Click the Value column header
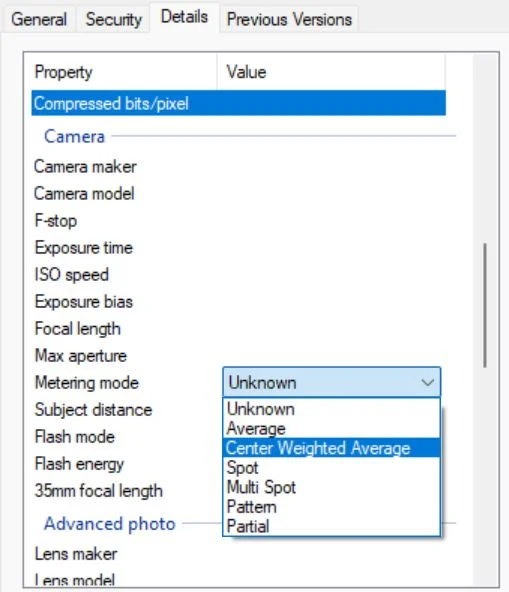 click(x=331, y=72)
